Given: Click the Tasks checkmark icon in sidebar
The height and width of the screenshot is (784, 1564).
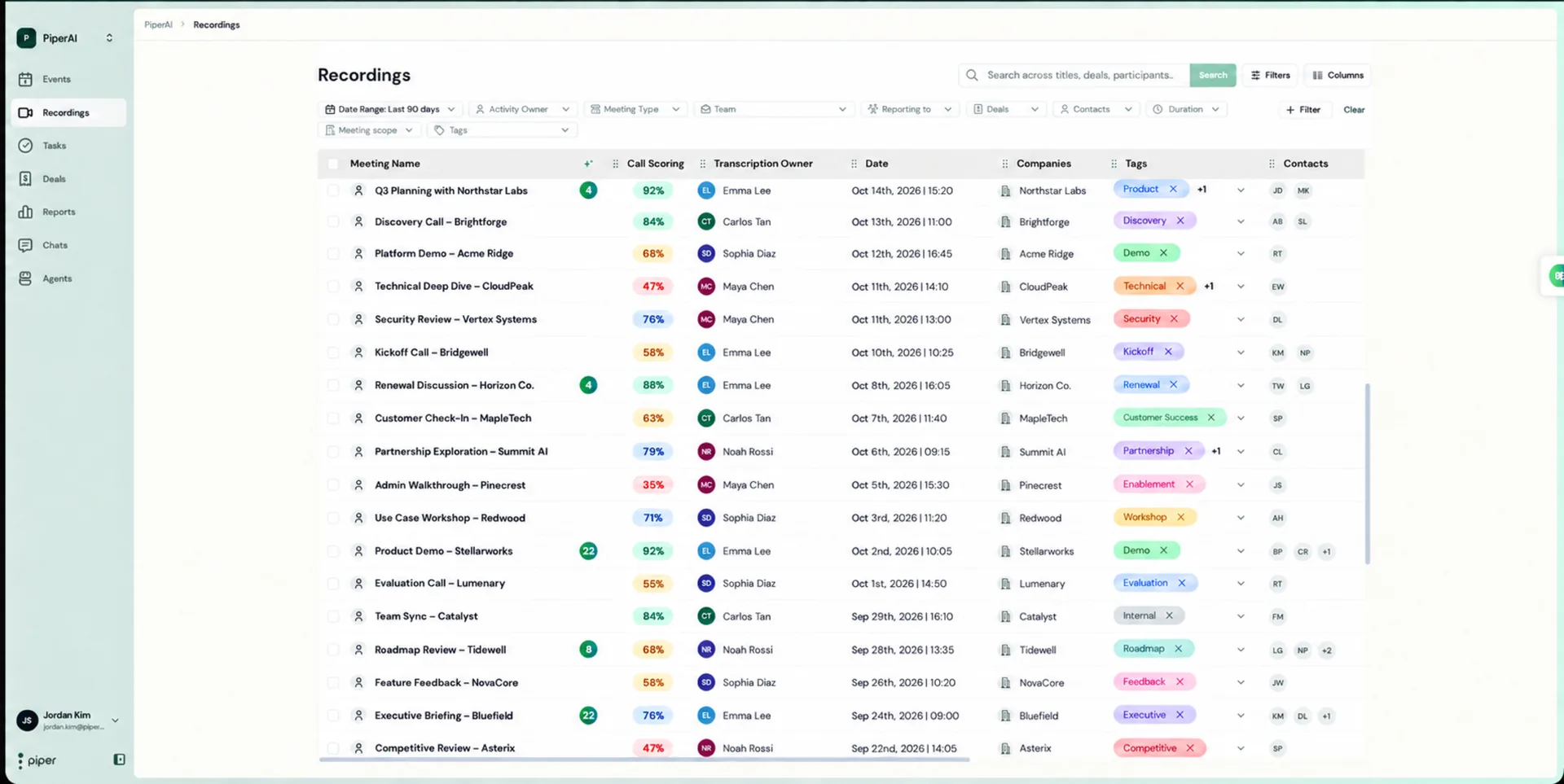Looking at the screenshot, I should point(25,146).
